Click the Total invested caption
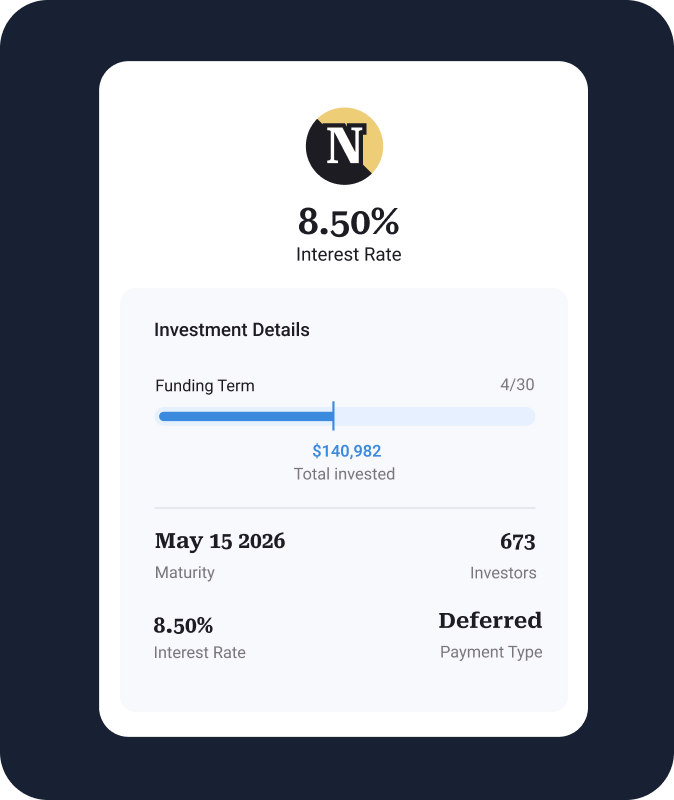 point(344,474)
